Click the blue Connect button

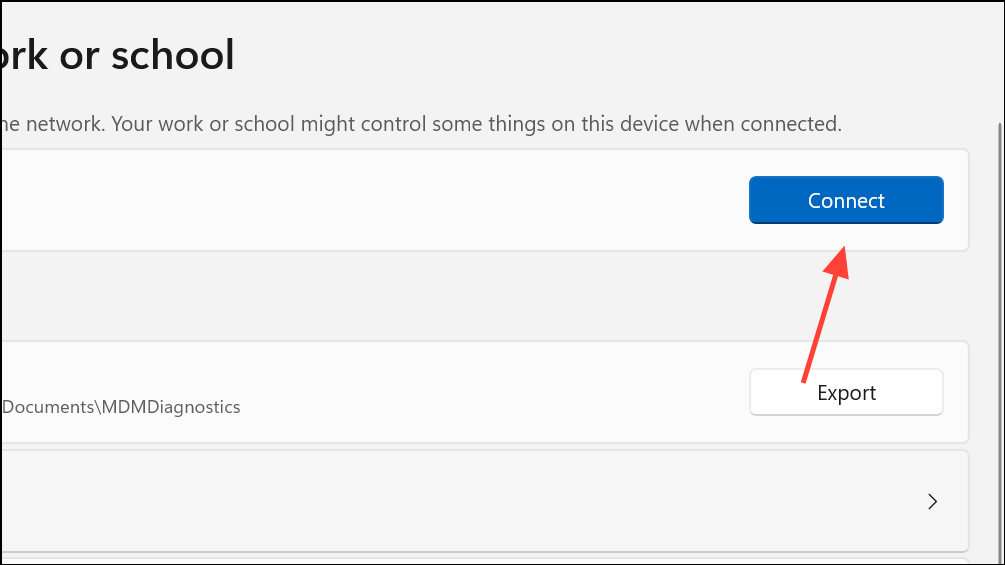click(x=846, y=200)
